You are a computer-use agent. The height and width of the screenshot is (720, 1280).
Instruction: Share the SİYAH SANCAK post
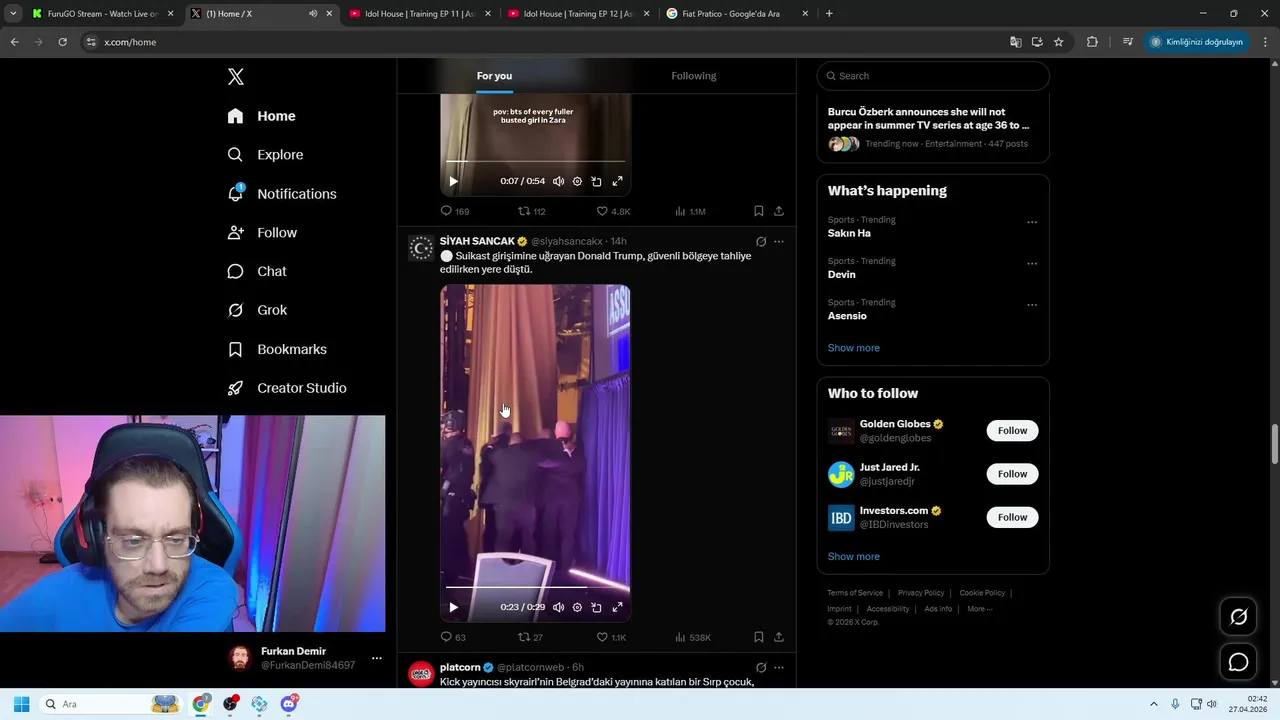pos(778,637)
